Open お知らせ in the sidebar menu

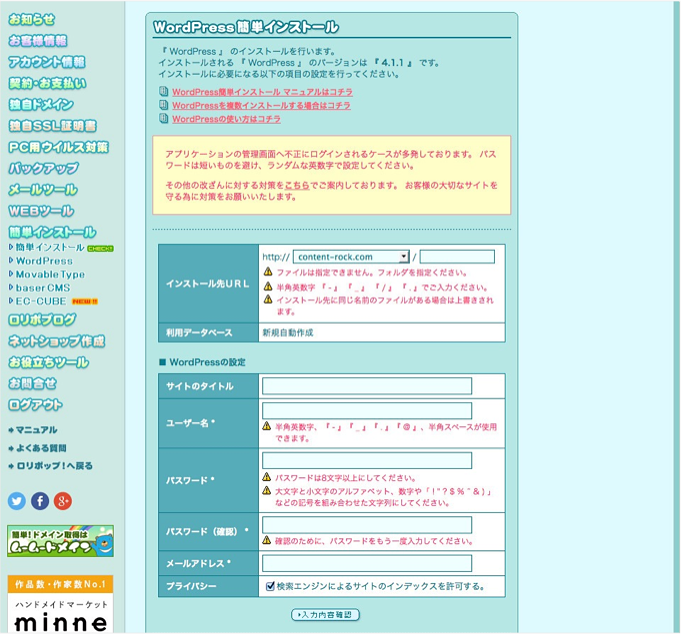32,20
